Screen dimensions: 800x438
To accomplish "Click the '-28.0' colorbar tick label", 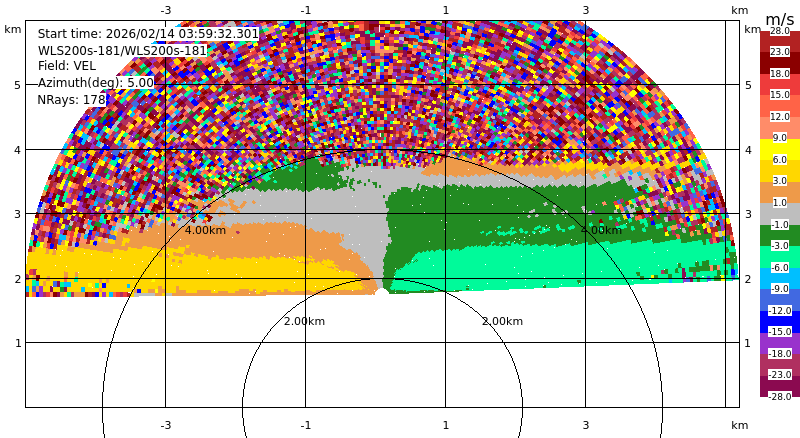I will pyautogui.click(x=779, y=397).
